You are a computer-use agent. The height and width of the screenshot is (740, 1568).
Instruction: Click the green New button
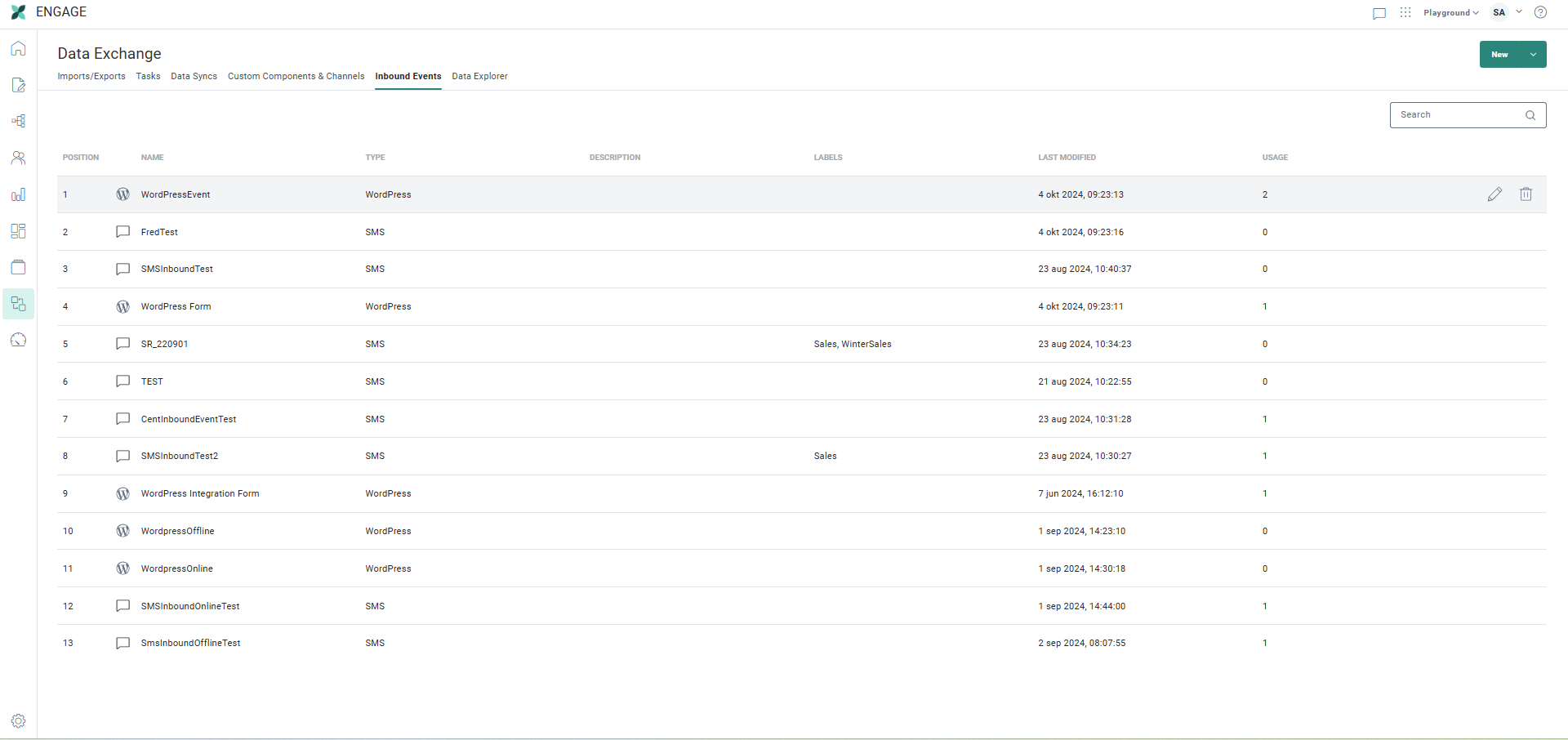(1499, 55)
